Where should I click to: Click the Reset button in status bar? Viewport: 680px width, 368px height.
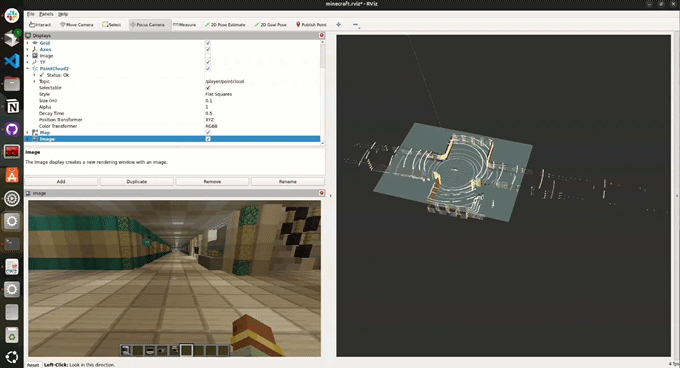pyautogui.click(x=33, y=365)
